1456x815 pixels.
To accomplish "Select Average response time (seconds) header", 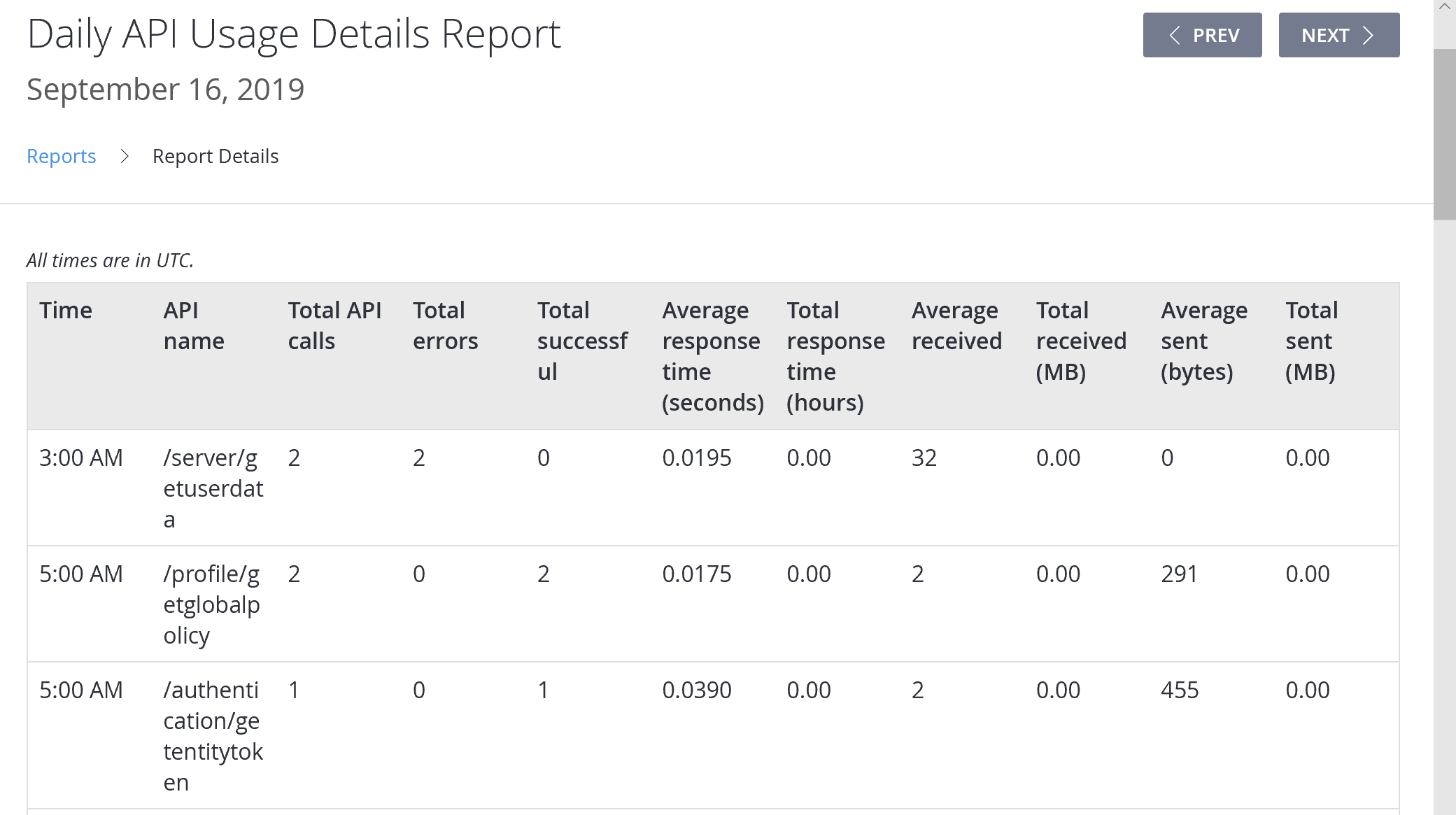I will coord(712,356).
